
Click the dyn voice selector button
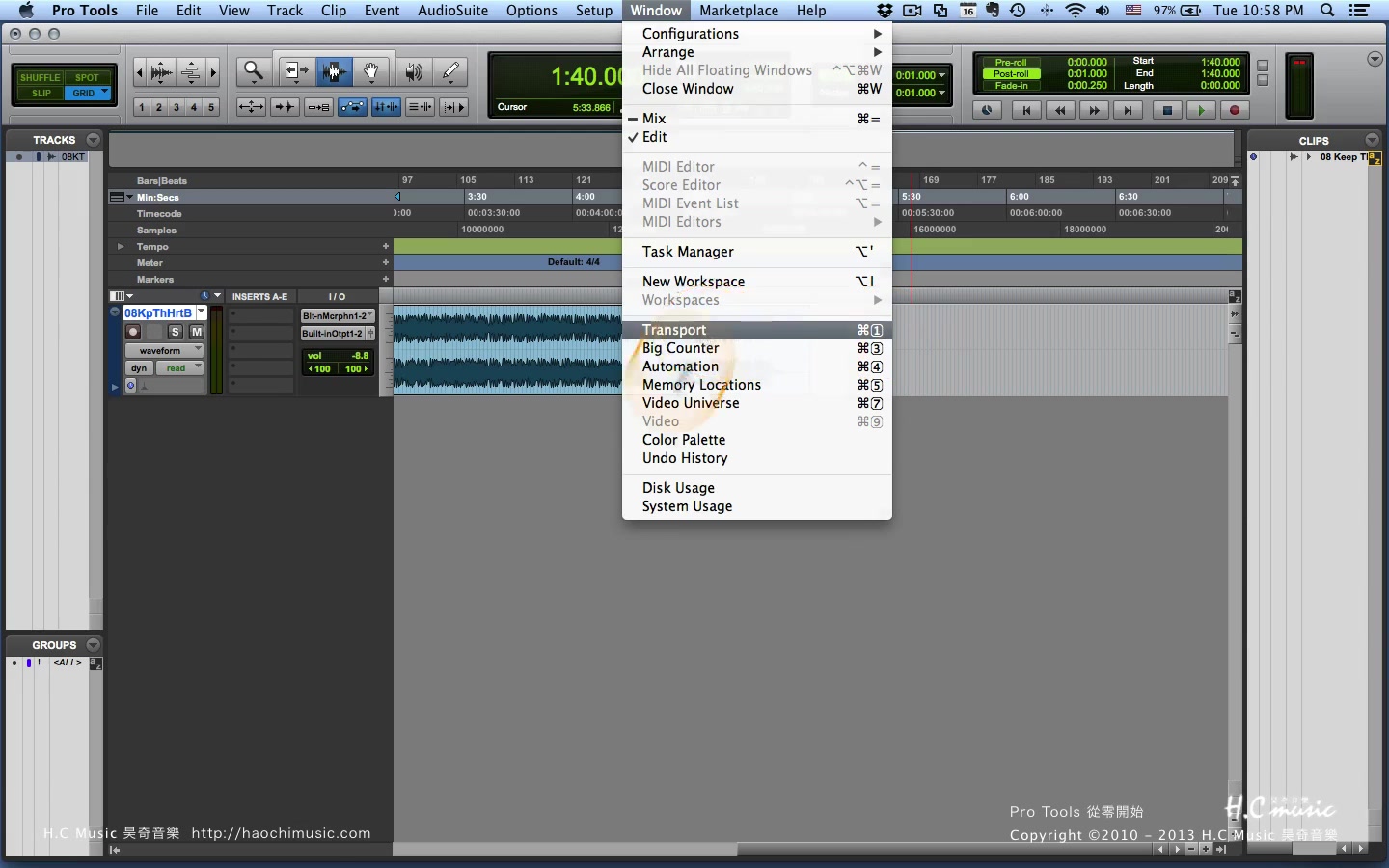pos(139,368)
